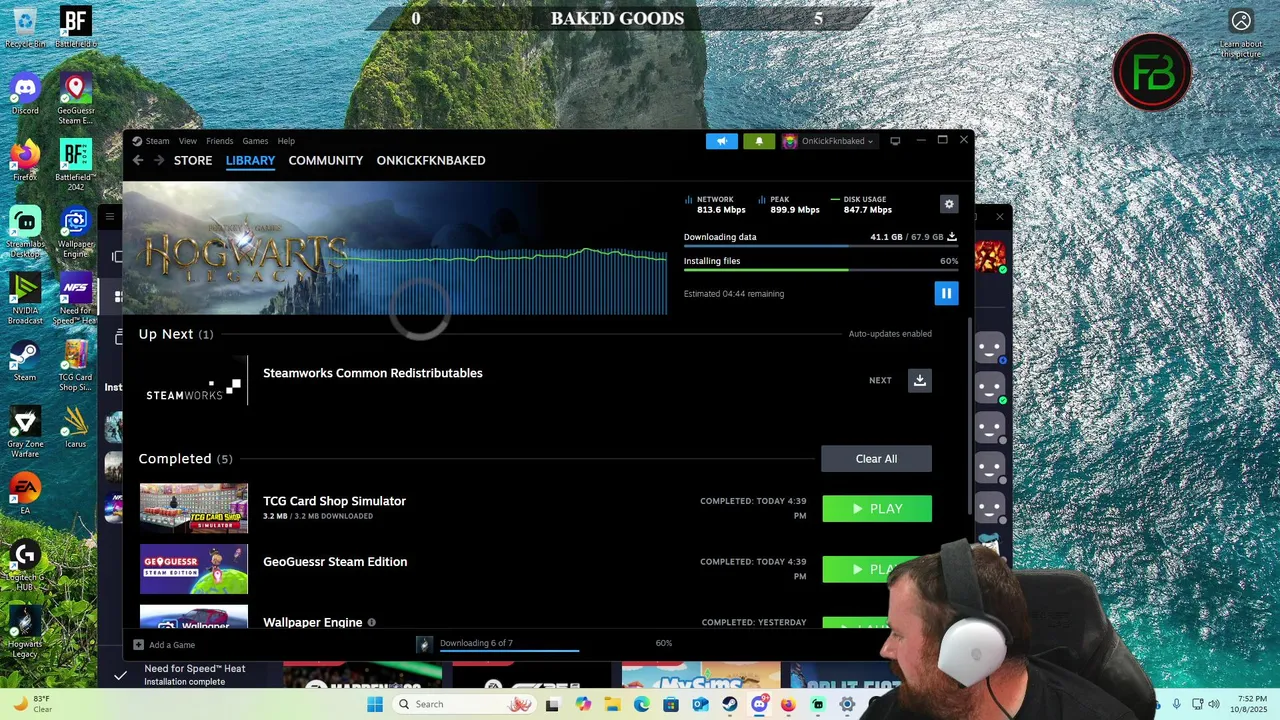Open the Friends menu

219,141
